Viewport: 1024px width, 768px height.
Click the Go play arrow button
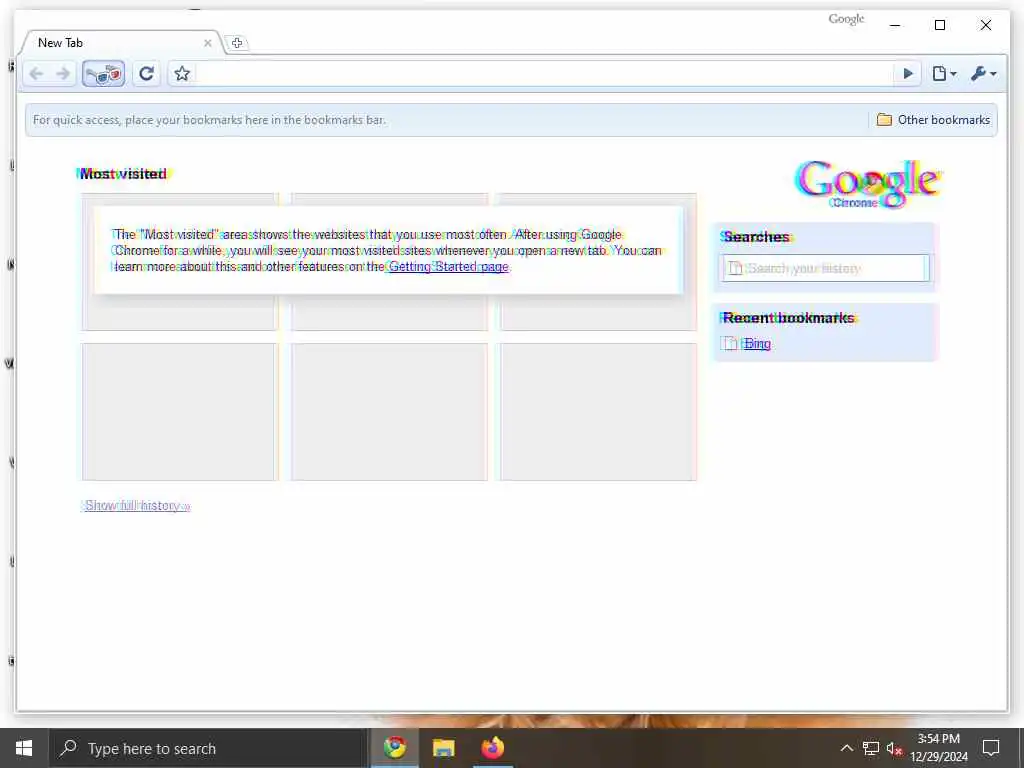click(x=908, y=74)
